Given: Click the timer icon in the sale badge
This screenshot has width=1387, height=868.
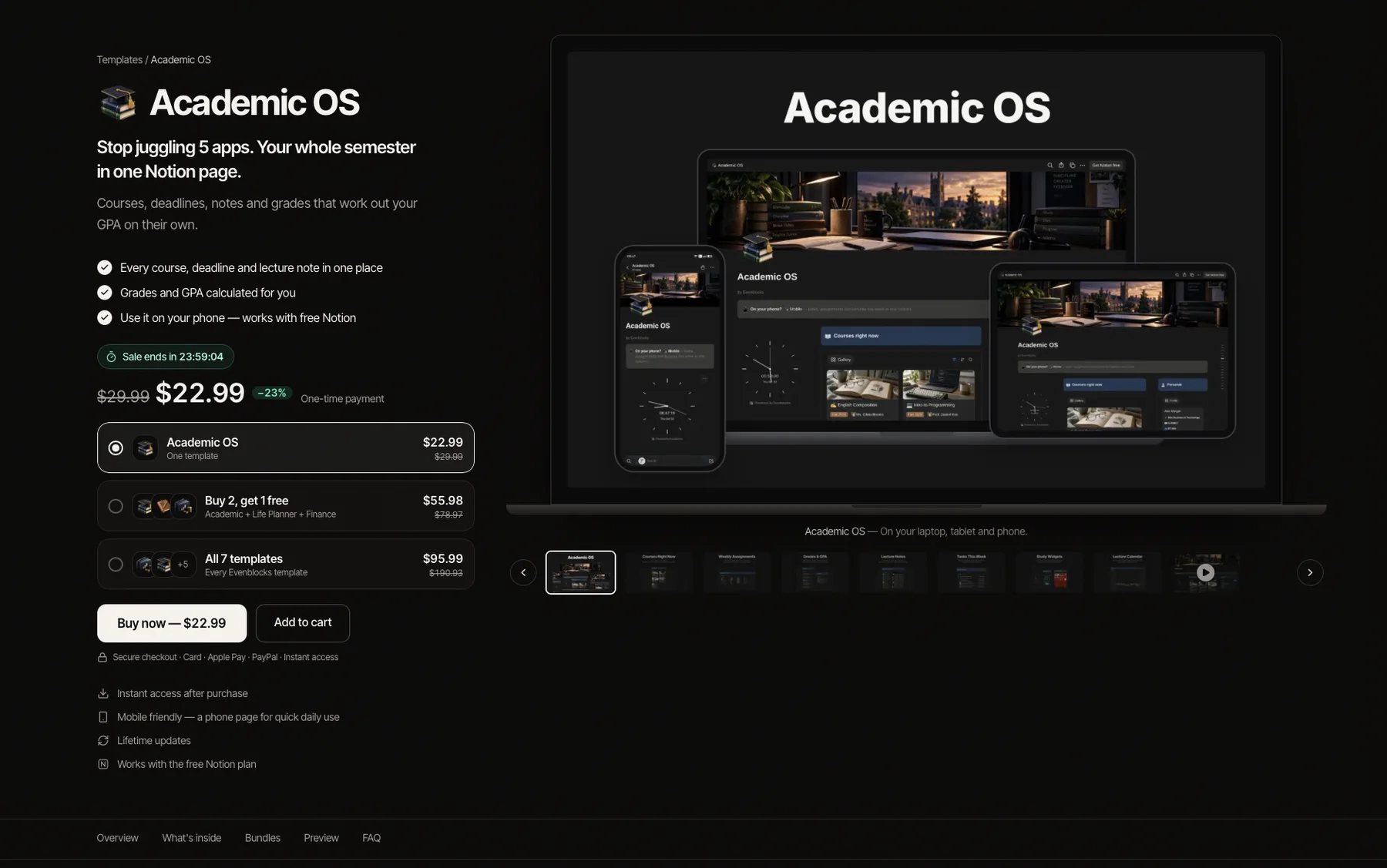Looking at the screenshot, I should click(111, 357).
